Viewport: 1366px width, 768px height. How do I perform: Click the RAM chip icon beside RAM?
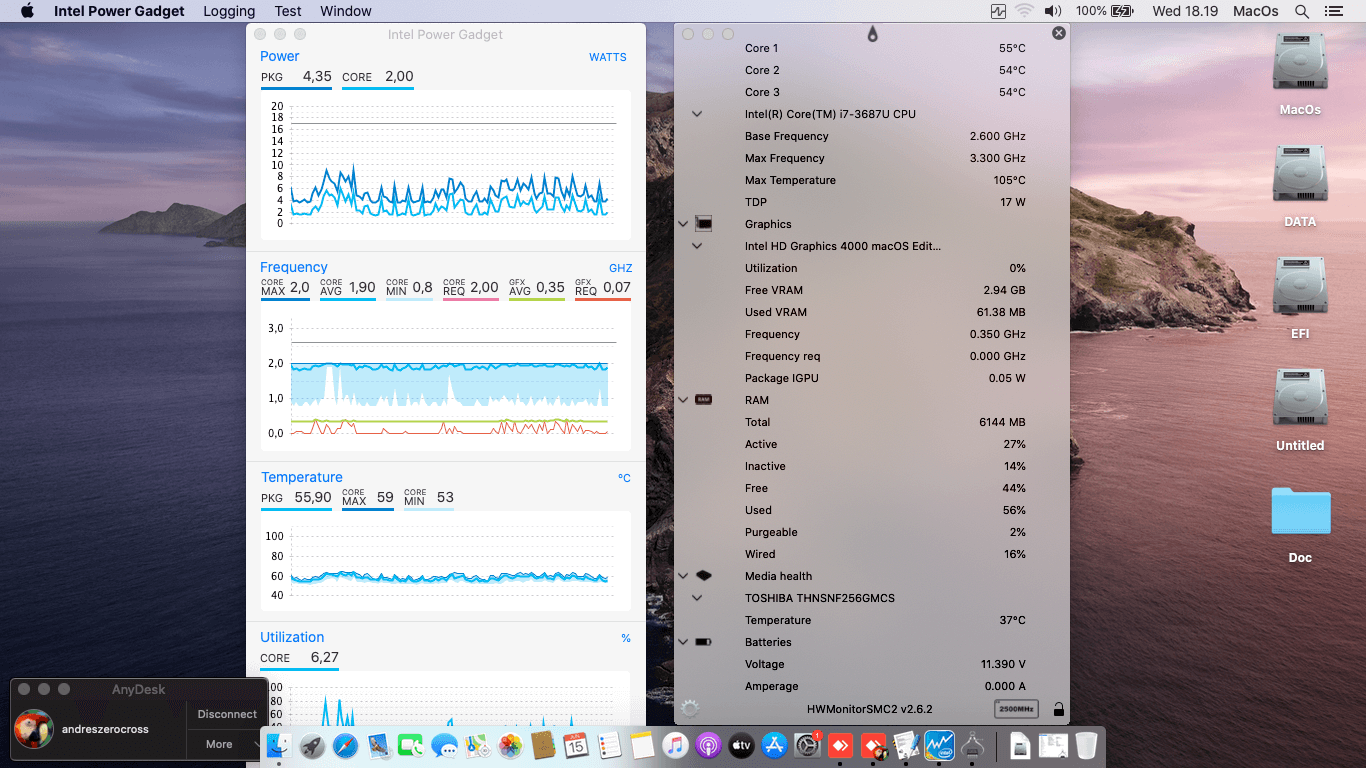(x=703, y=400)
